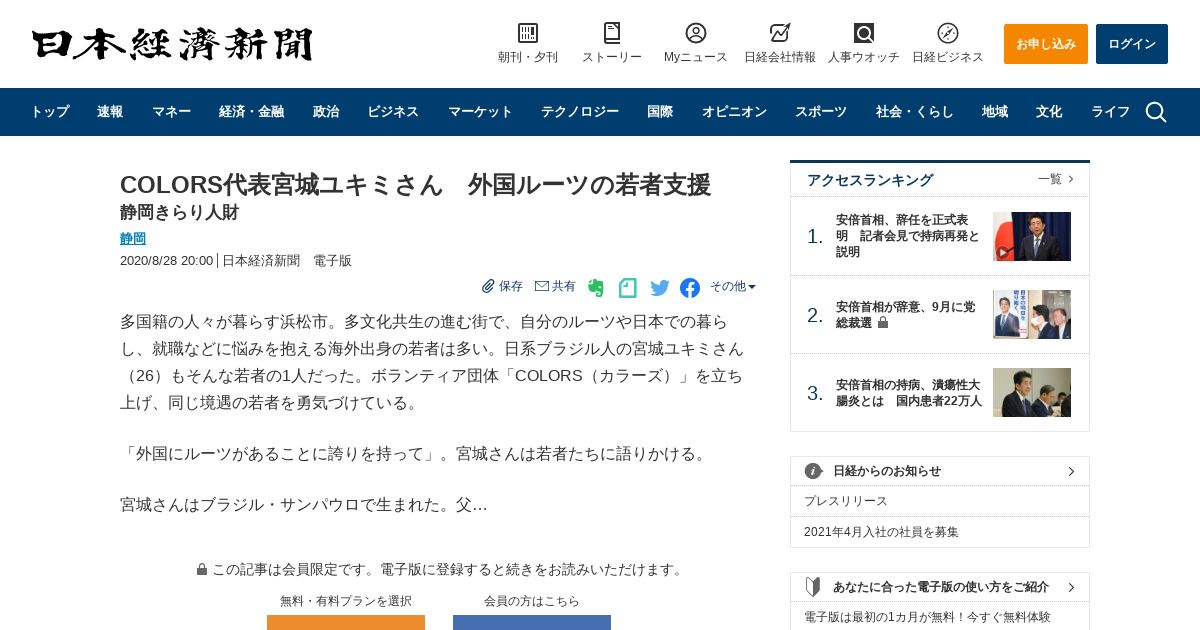Click the search magnifier in navigation bar
Viewport: 1200px width, 630px height.
[1156, 112]
